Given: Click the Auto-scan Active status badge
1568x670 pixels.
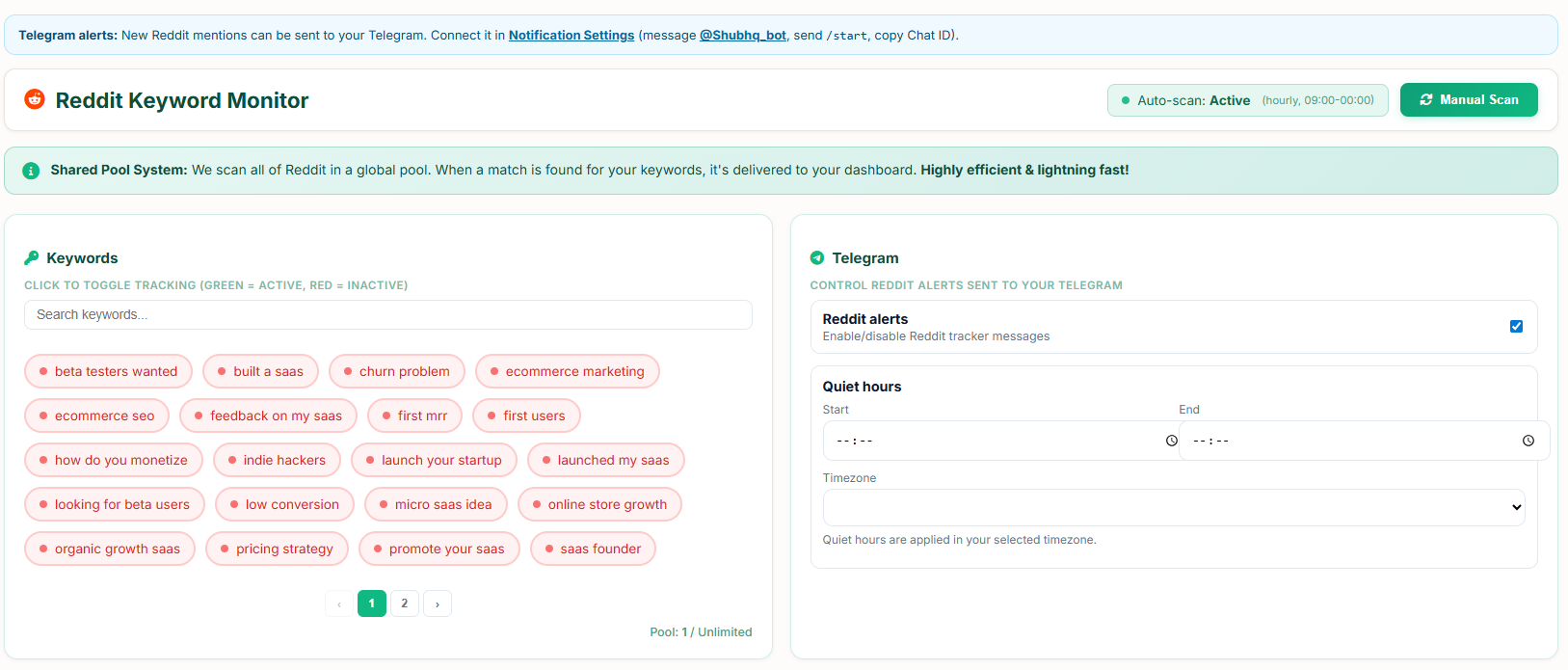Looking at the screenshot, I should tap(1248, 100).
